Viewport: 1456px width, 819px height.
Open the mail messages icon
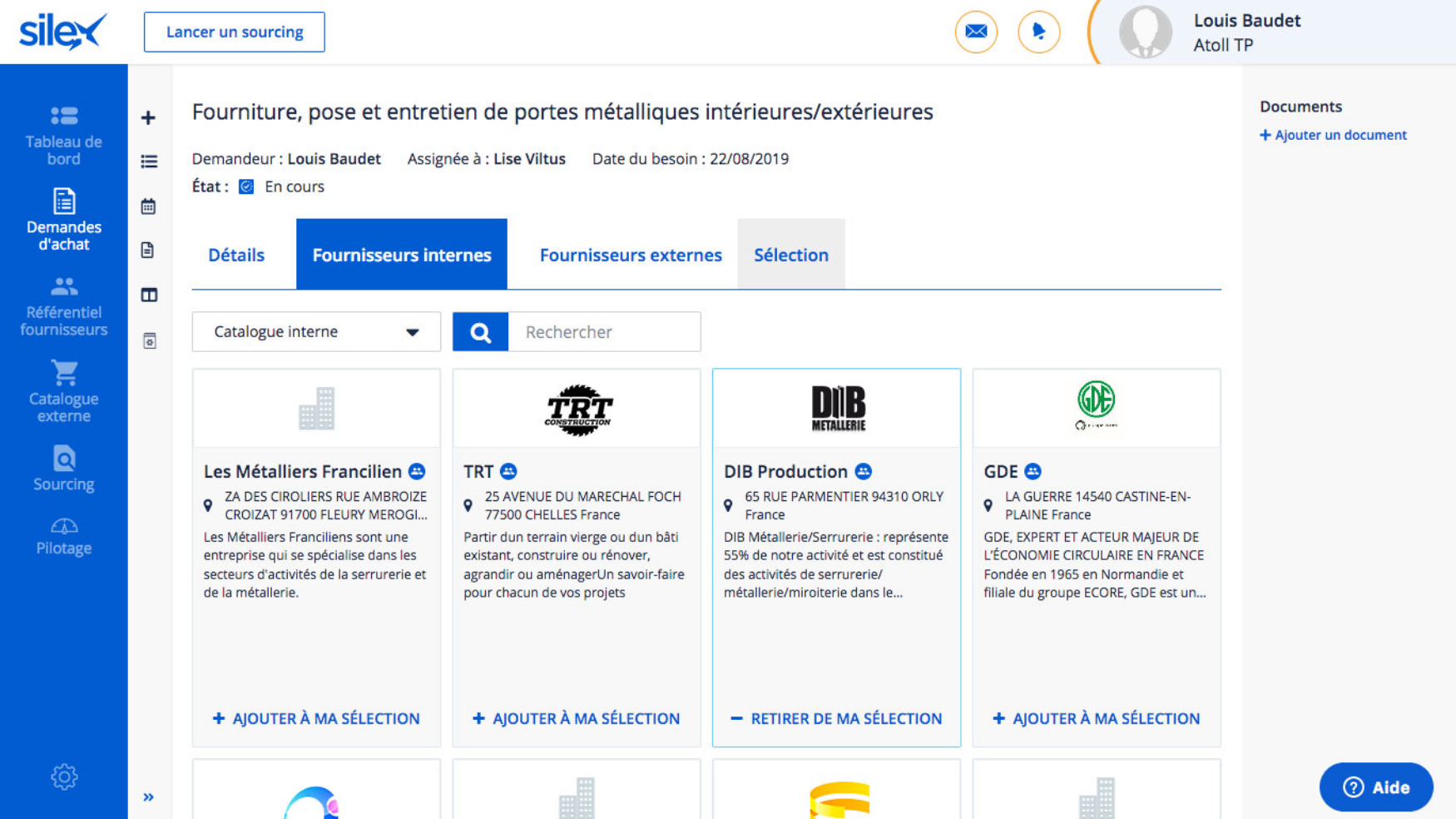point(976,32)
